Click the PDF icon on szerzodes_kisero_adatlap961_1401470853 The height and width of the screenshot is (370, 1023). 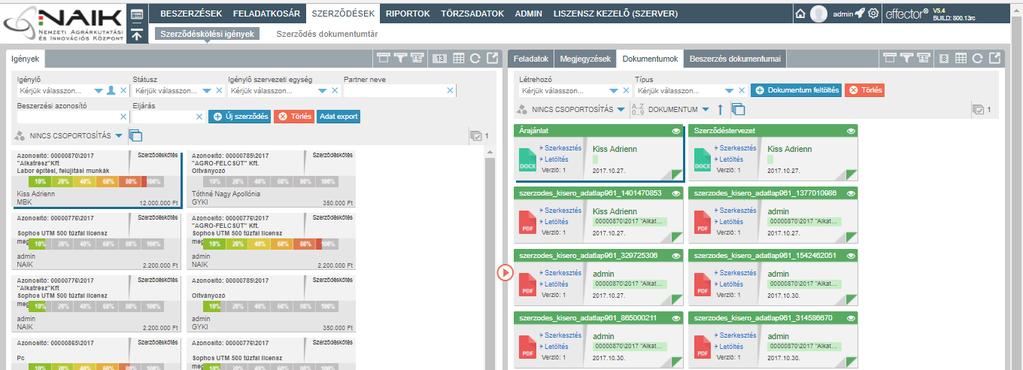(x=528, y=222)
